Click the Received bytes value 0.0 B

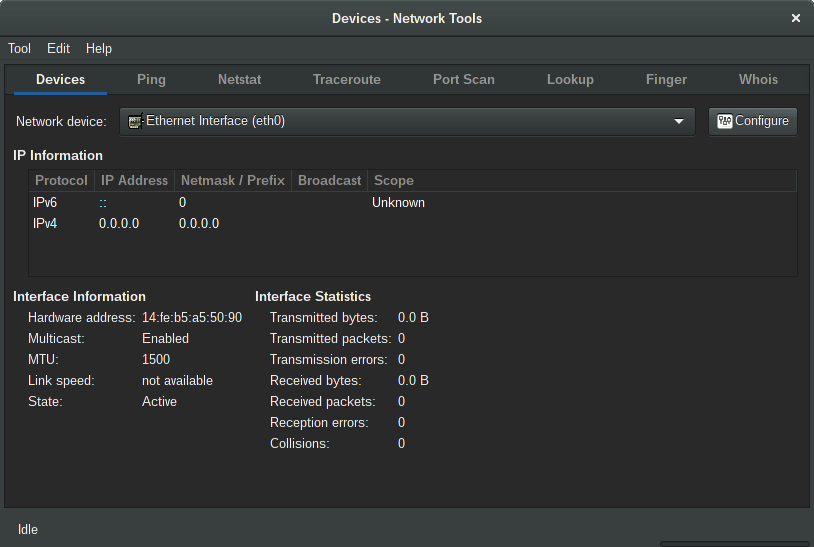413,380
